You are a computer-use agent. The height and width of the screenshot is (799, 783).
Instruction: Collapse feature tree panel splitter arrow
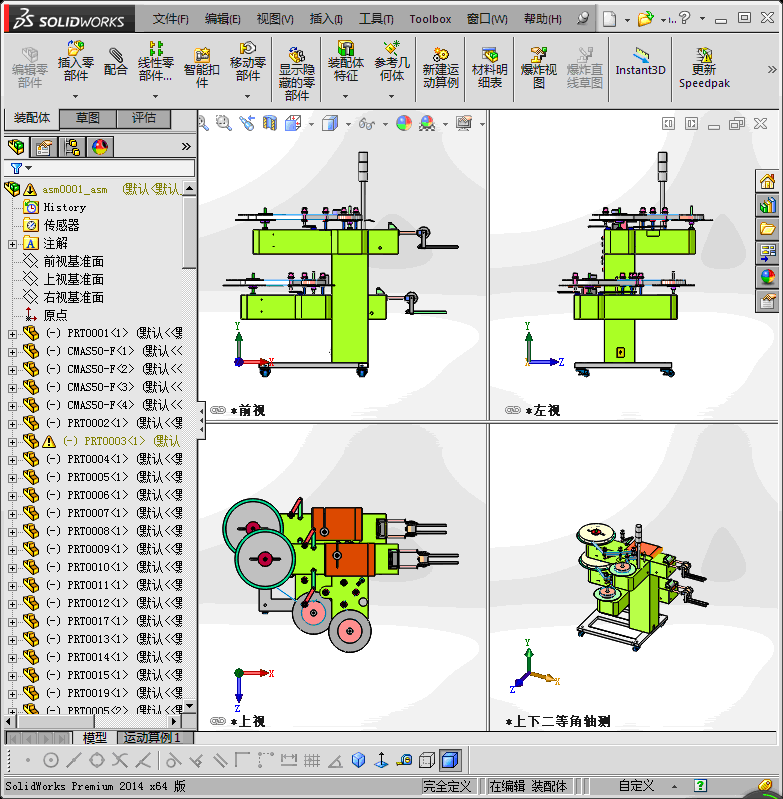[x=202, y=421]
